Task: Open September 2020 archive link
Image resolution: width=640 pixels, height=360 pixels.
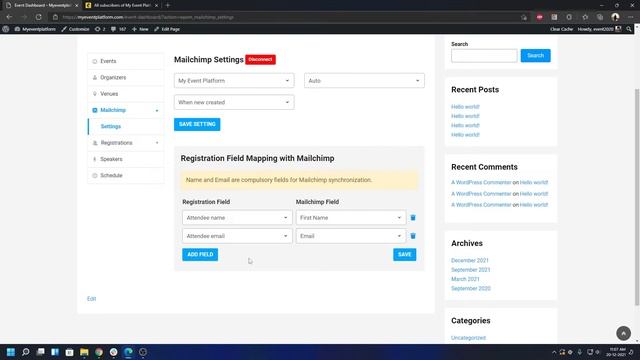Action: [471, 289]
